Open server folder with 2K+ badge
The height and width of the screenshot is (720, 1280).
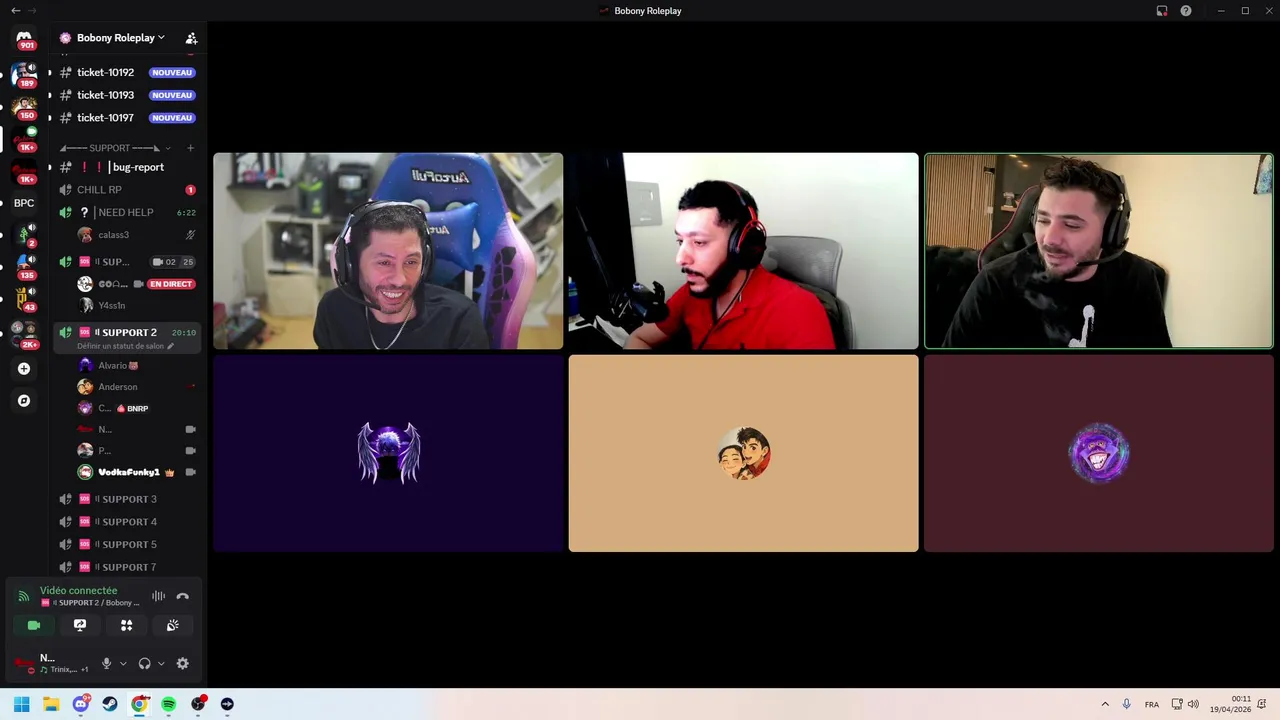24,332
